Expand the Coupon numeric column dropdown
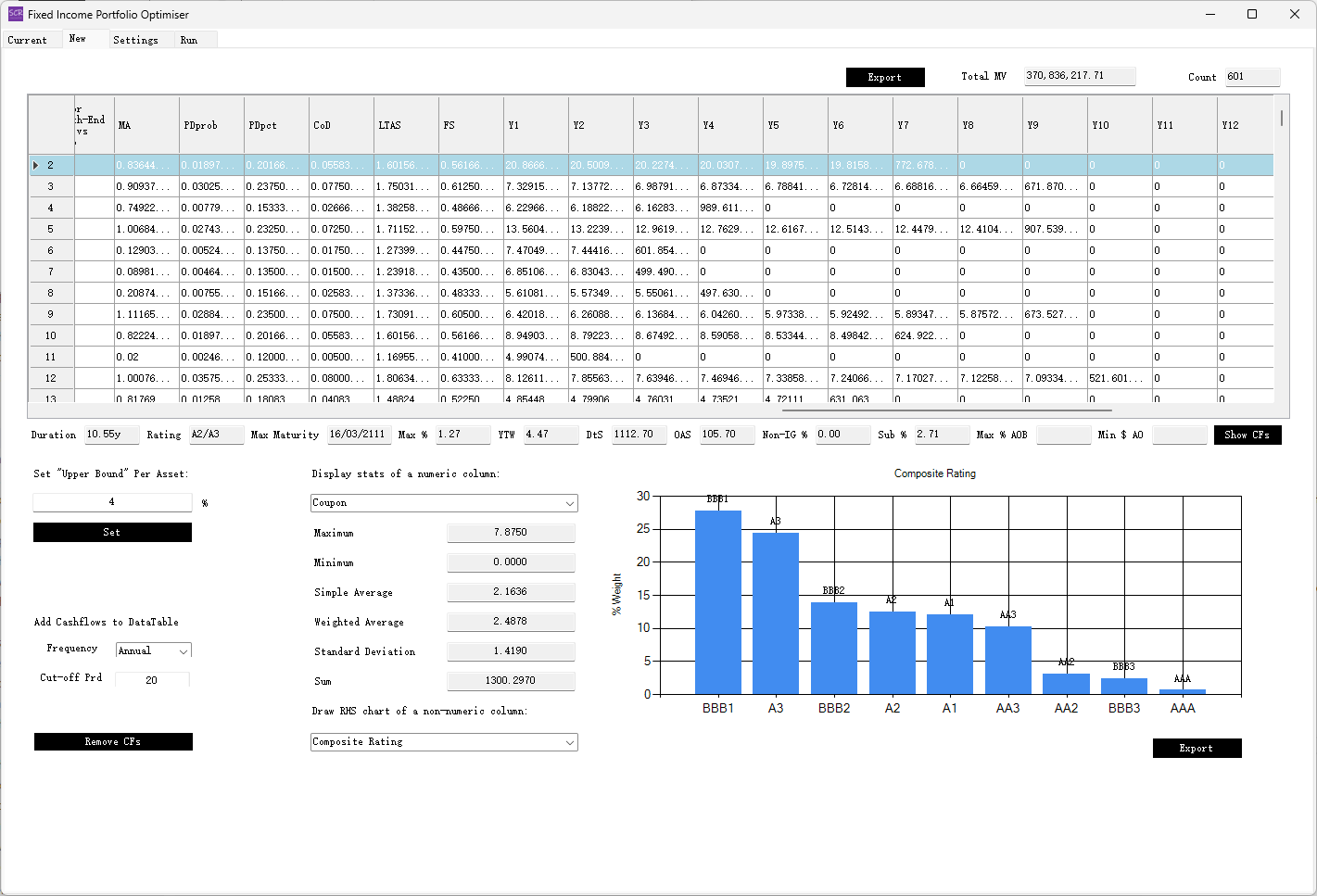The image size is (1317, 896). point(444,503)
